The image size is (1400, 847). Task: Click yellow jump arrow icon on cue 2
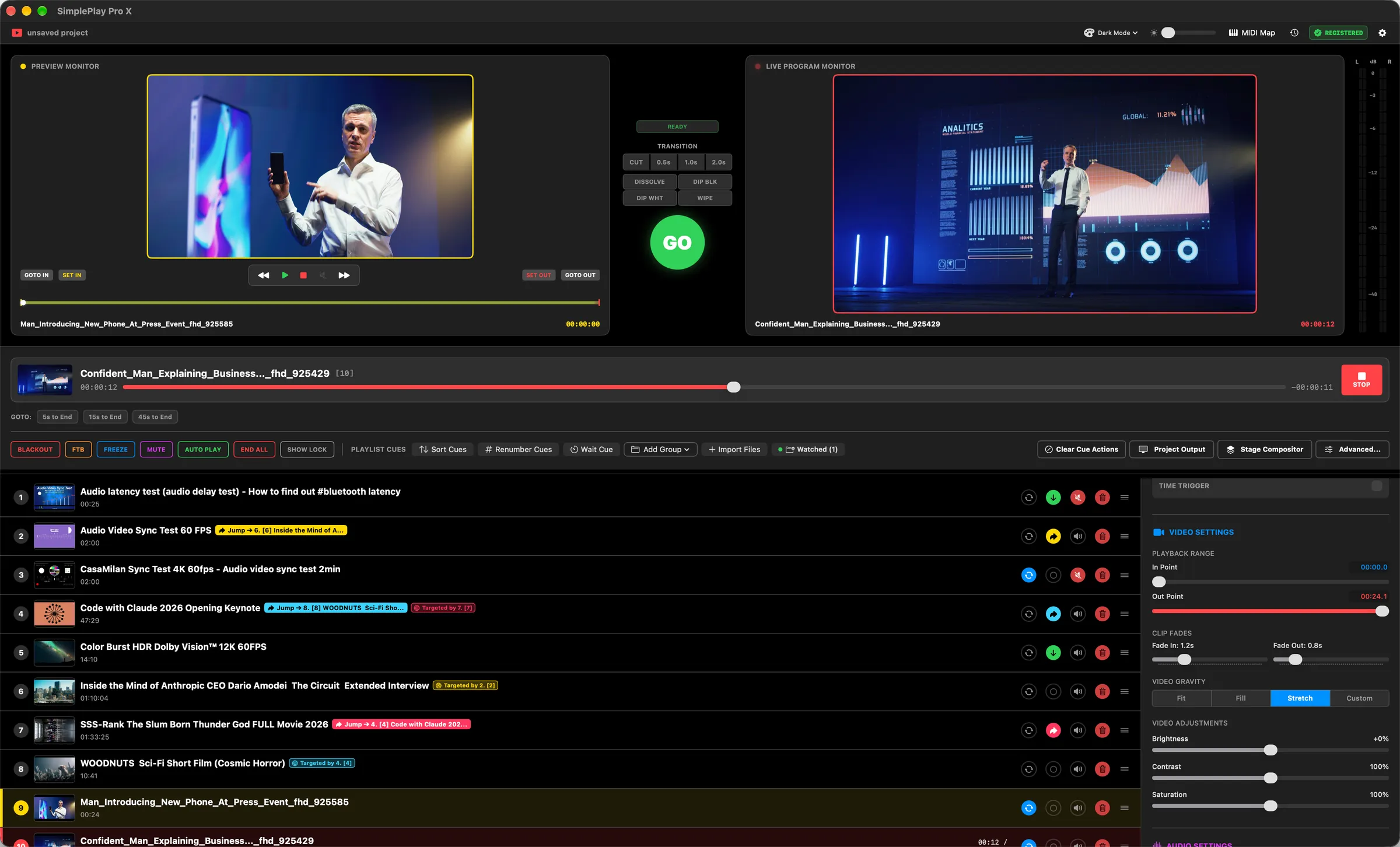click(1053, 536)
